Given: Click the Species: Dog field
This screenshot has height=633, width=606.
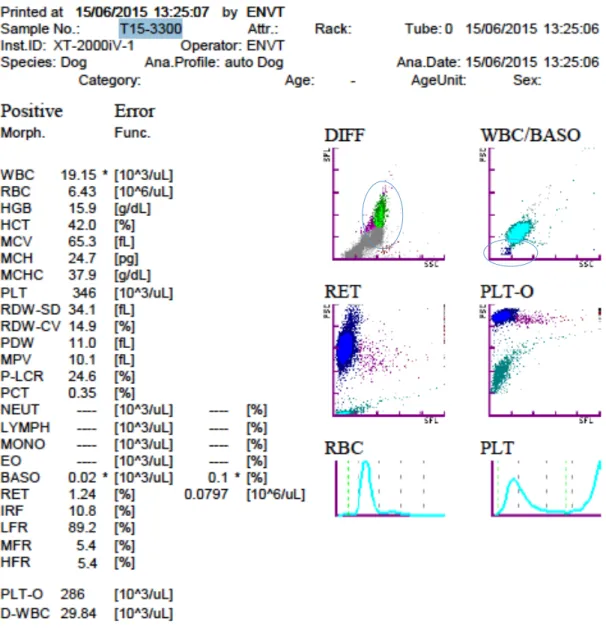Looking at the screenshot, I should [x=44, y=63].
